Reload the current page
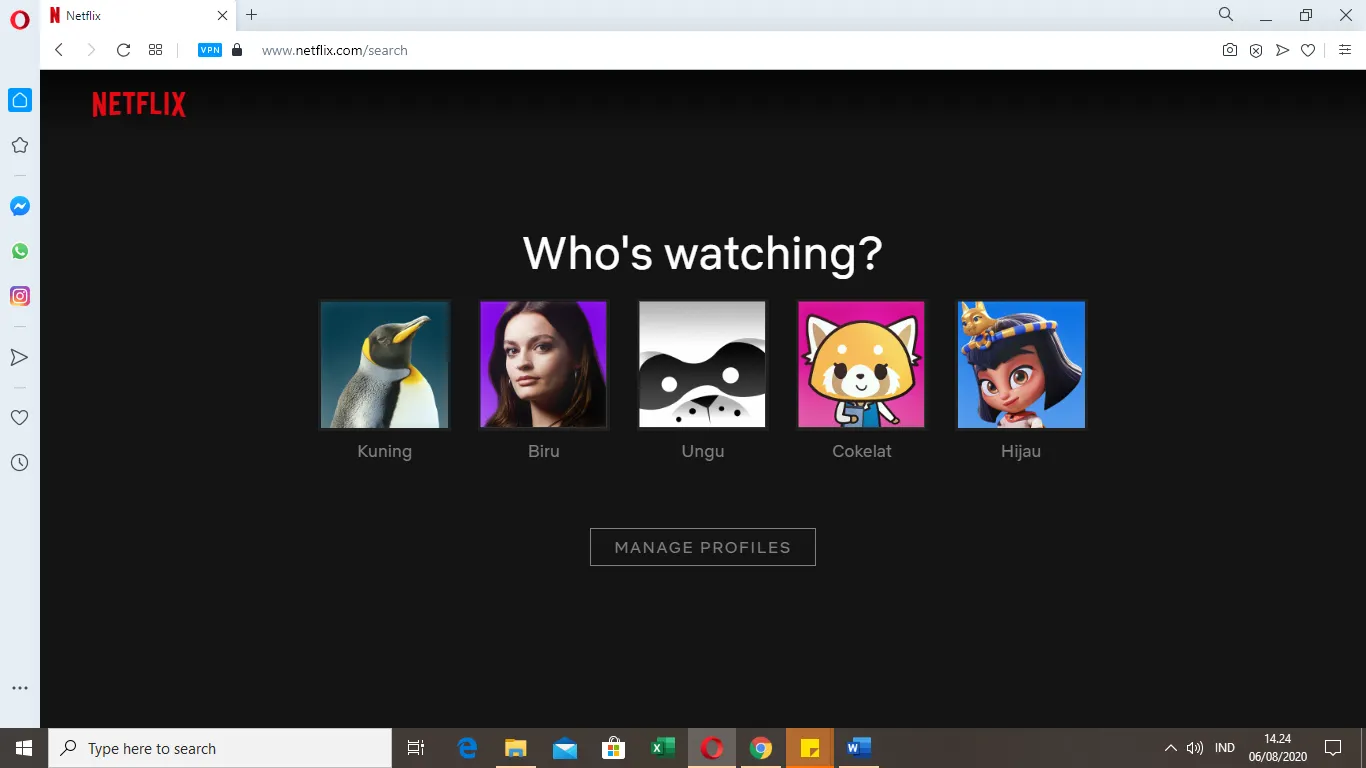Screen dimensions: 1366x768 click(123, 50)
